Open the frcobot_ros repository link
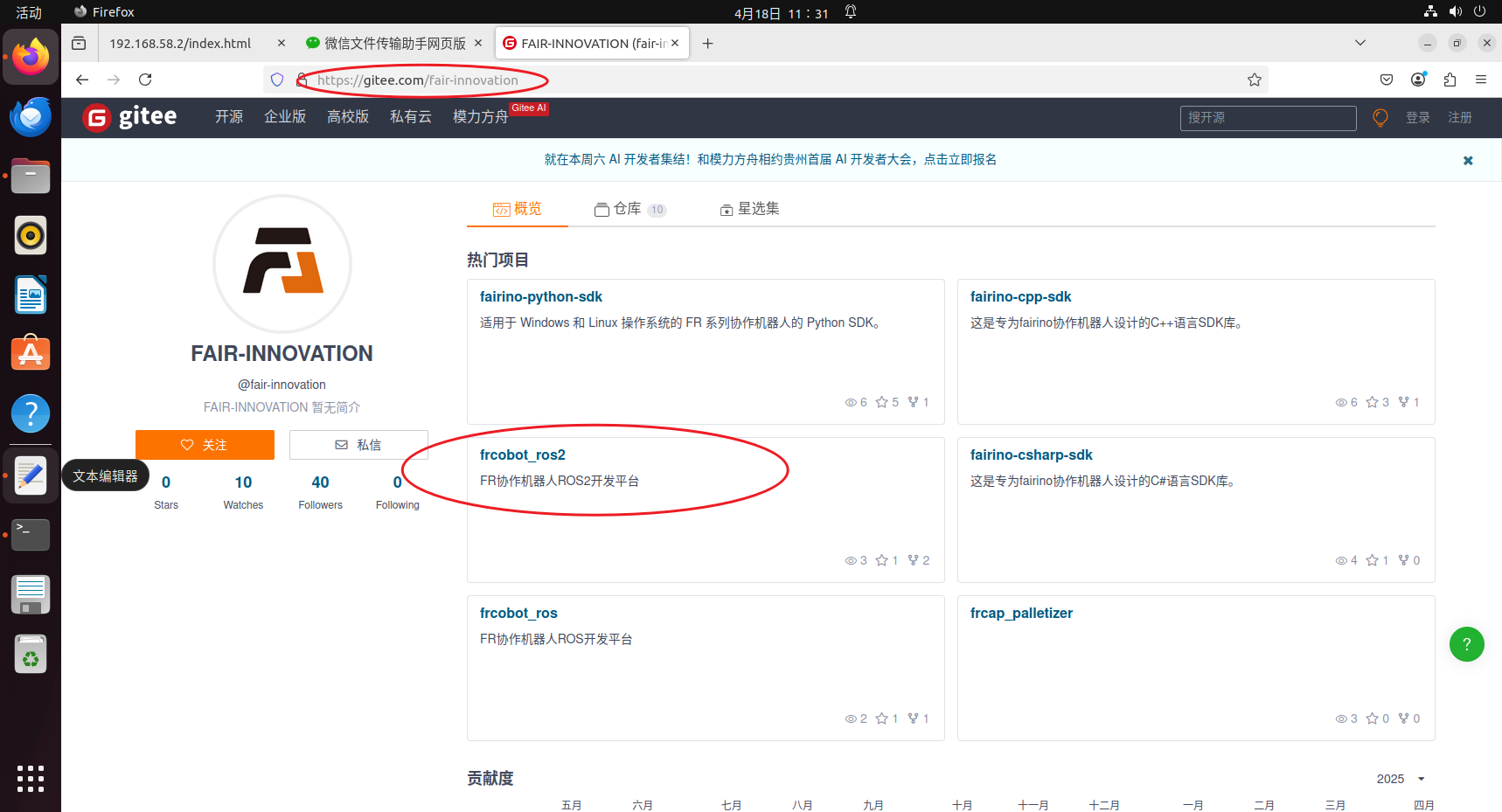1502x812 pixels. coord(518,614)
